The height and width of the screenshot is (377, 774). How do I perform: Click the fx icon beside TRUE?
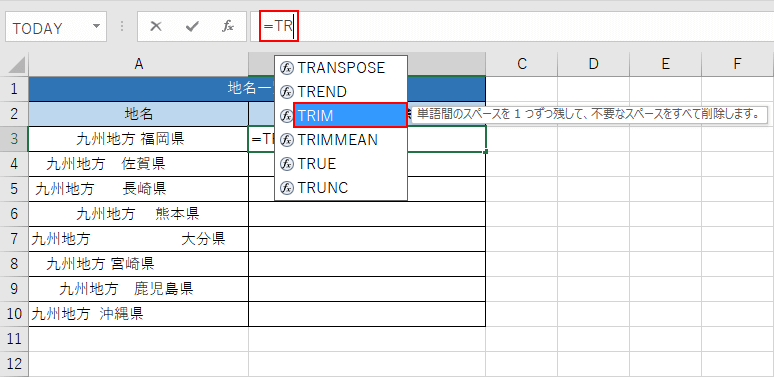pos(287,164)
